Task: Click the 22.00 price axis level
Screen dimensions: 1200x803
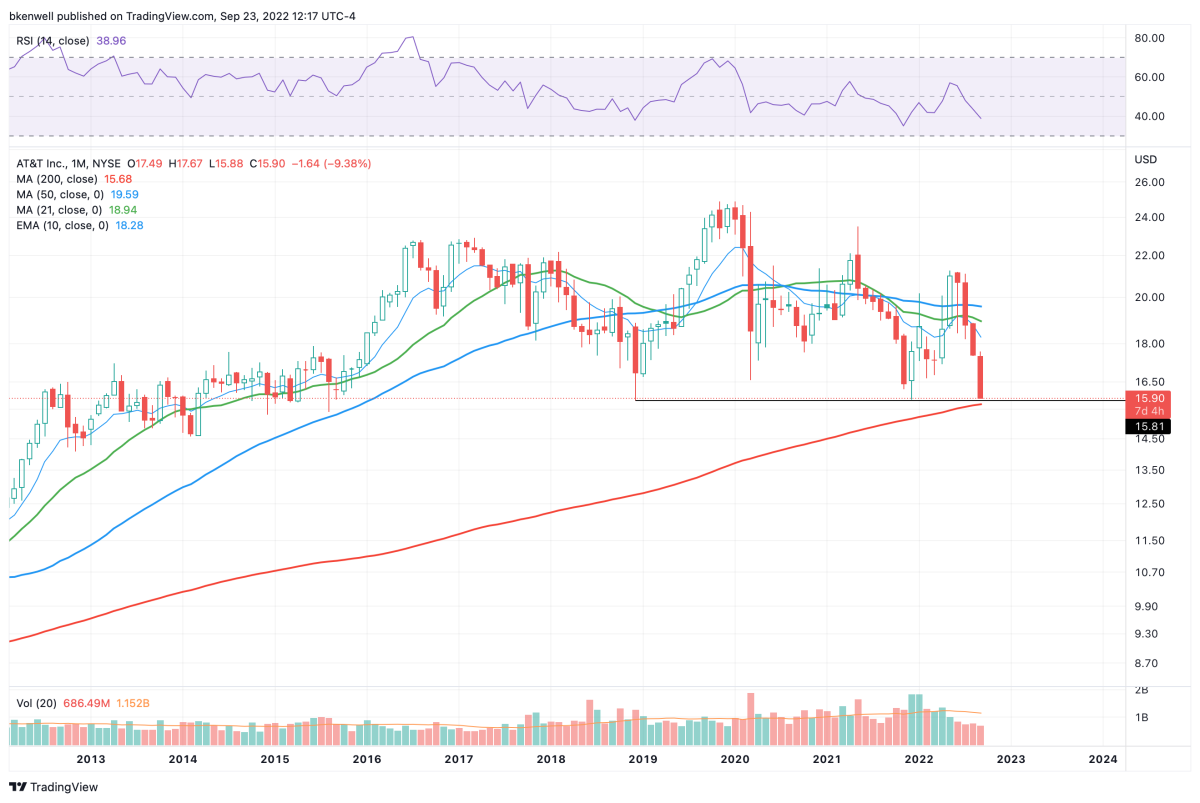Action: point(1149,255)
